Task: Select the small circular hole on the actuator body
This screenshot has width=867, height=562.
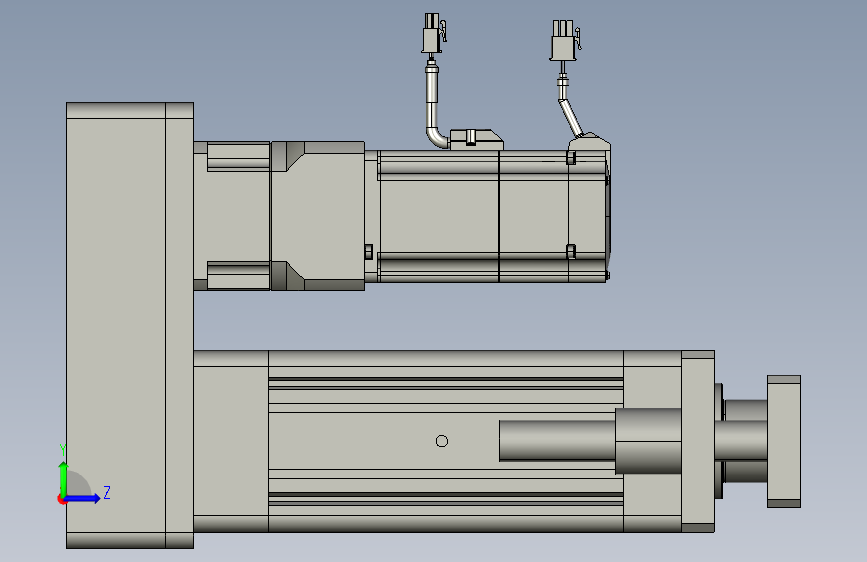Action: pos(442,441)
